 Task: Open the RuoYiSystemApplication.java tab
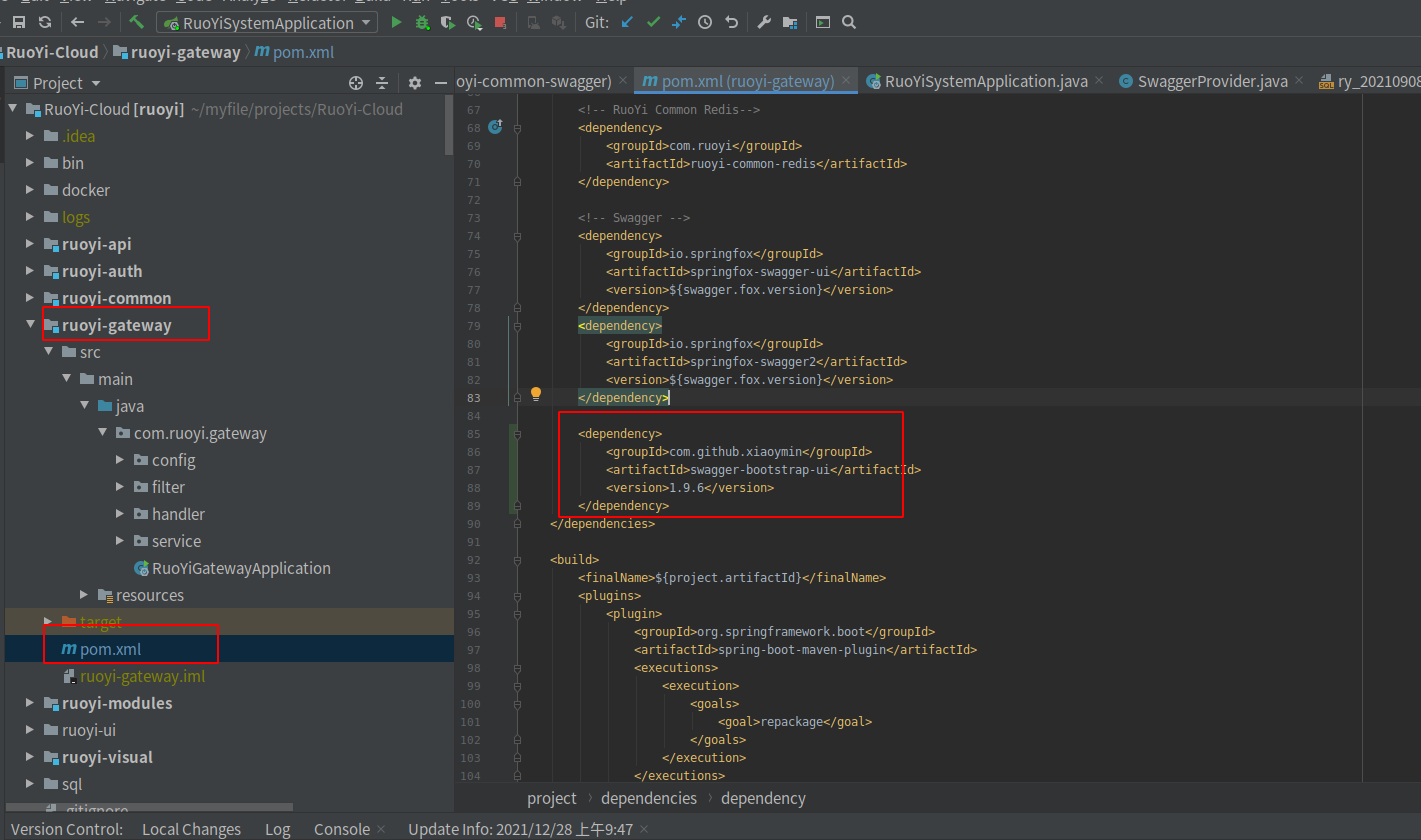pyautogui.click(x=985, y=81)
